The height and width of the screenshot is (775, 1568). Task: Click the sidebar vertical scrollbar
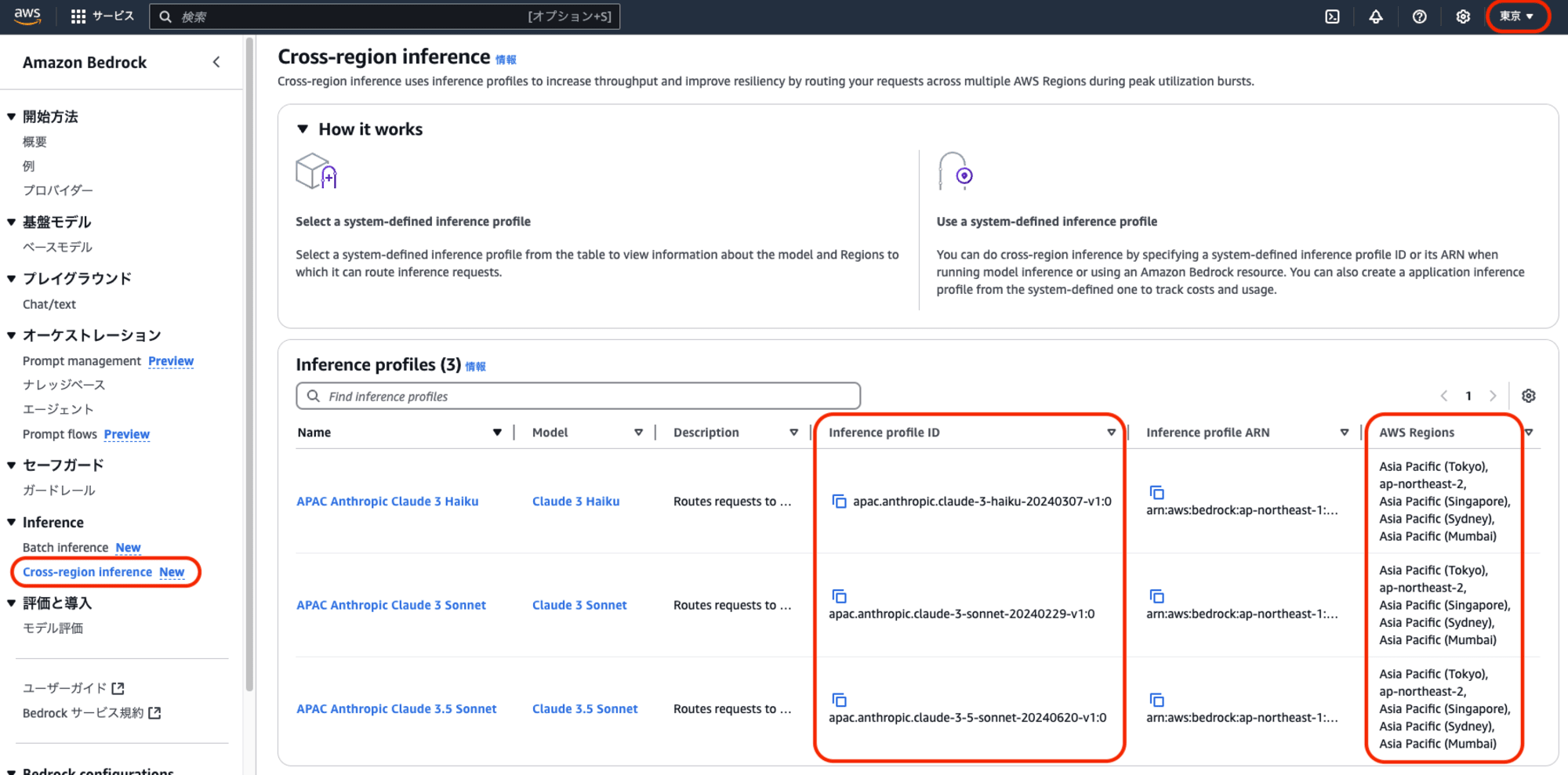pyautogui.click(x=249, y=364)
